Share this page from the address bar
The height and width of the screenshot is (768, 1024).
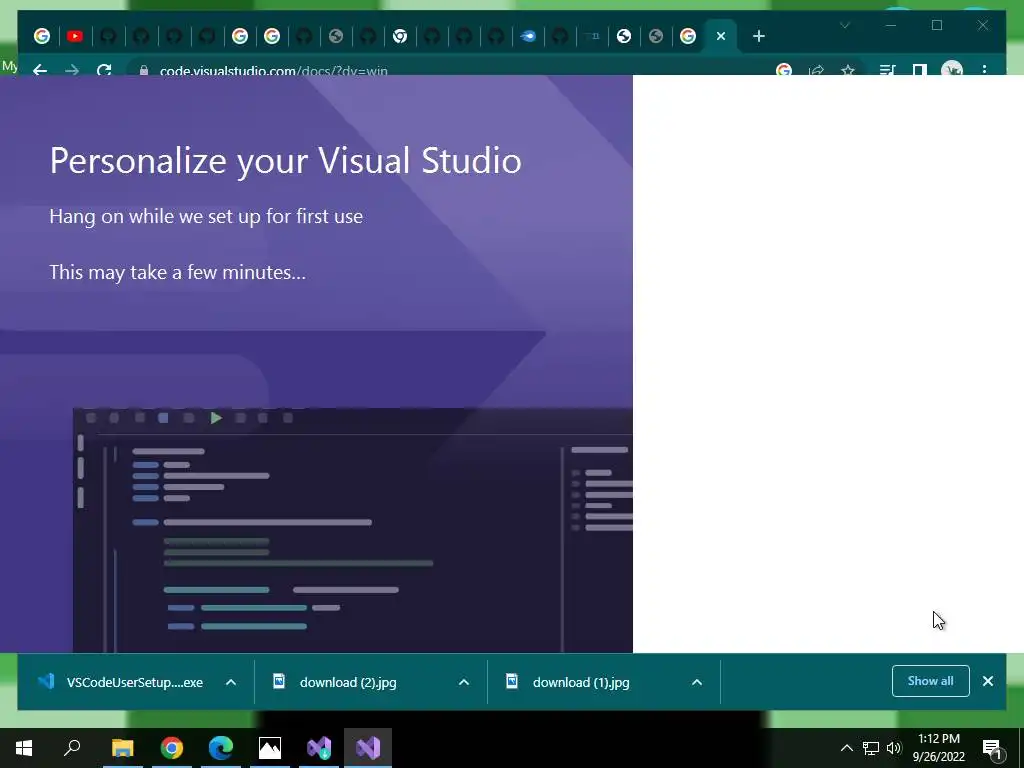[816, 70]
